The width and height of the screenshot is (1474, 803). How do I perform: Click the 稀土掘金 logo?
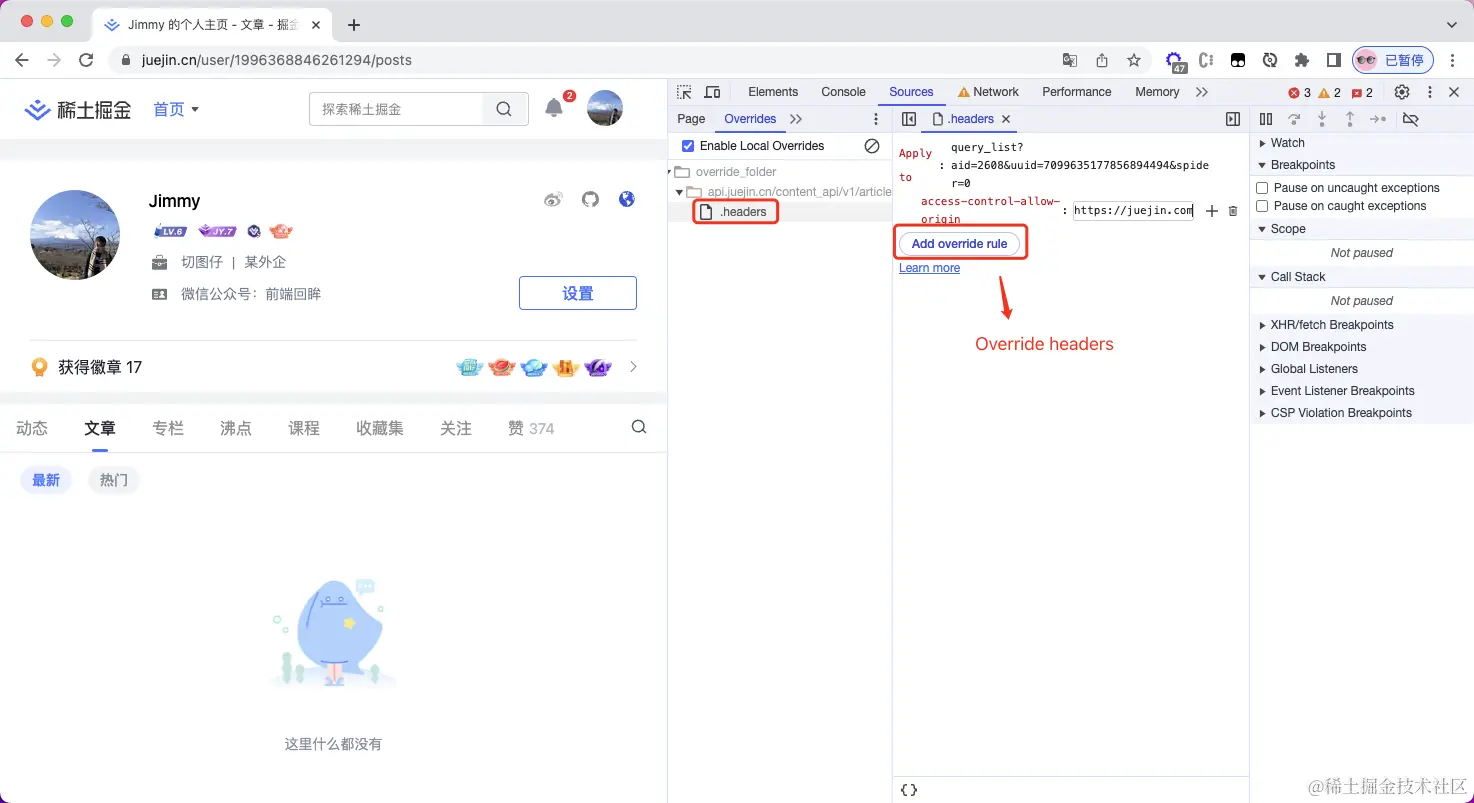pyautogui.click(x=78, y=109)
